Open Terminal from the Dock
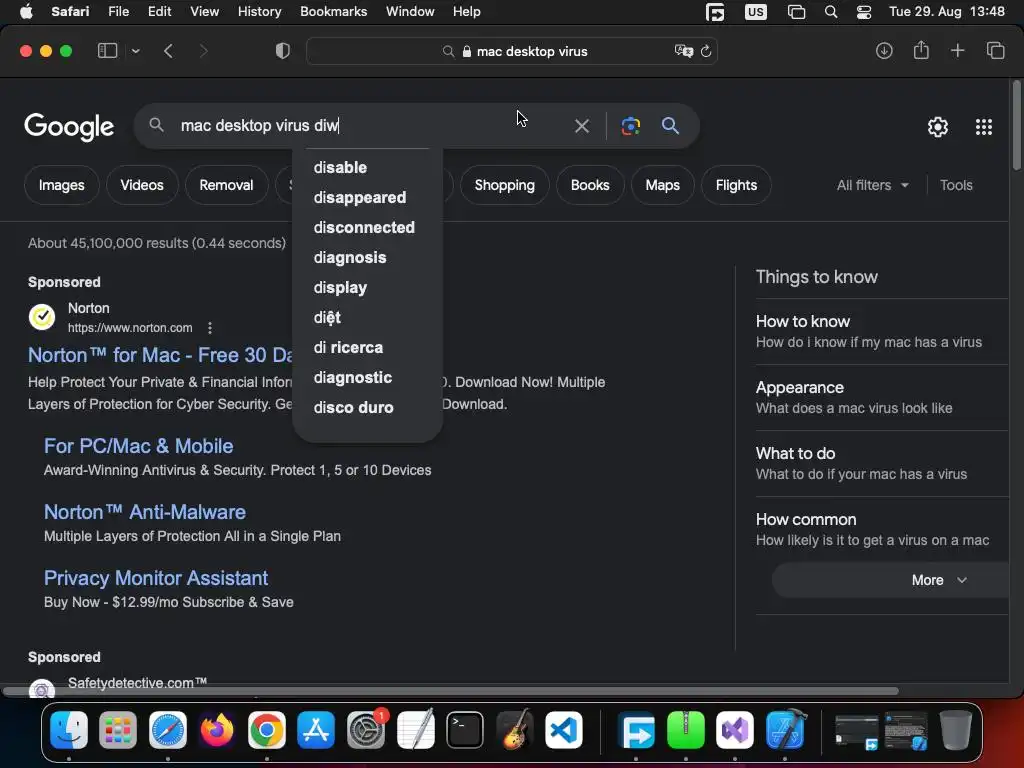1024x768 pixels. click(464, 730)
